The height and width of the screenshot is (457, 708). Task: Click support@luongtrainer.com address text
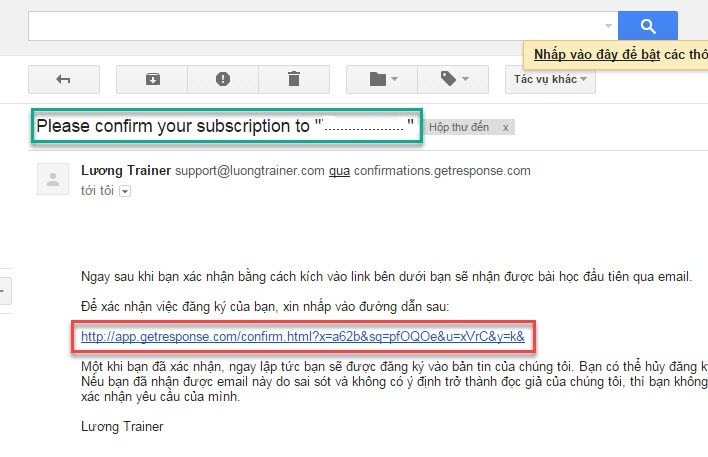(250, 171)
